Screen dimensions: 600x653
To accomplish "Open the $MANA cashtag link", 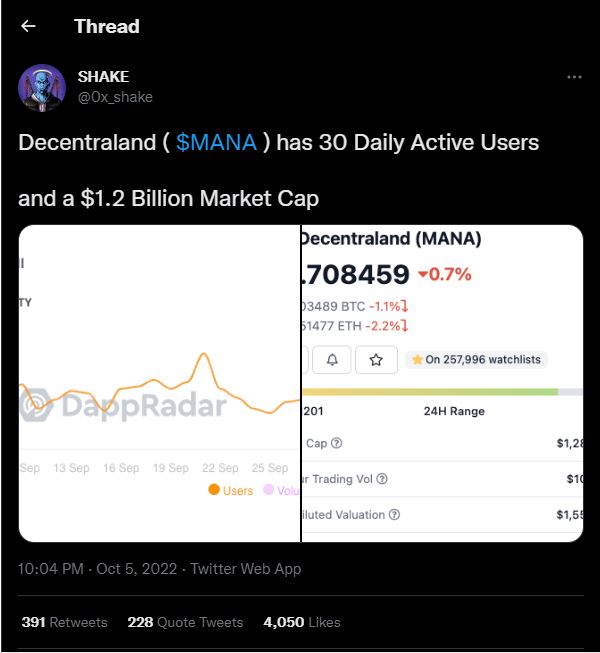I will point(216,142).
